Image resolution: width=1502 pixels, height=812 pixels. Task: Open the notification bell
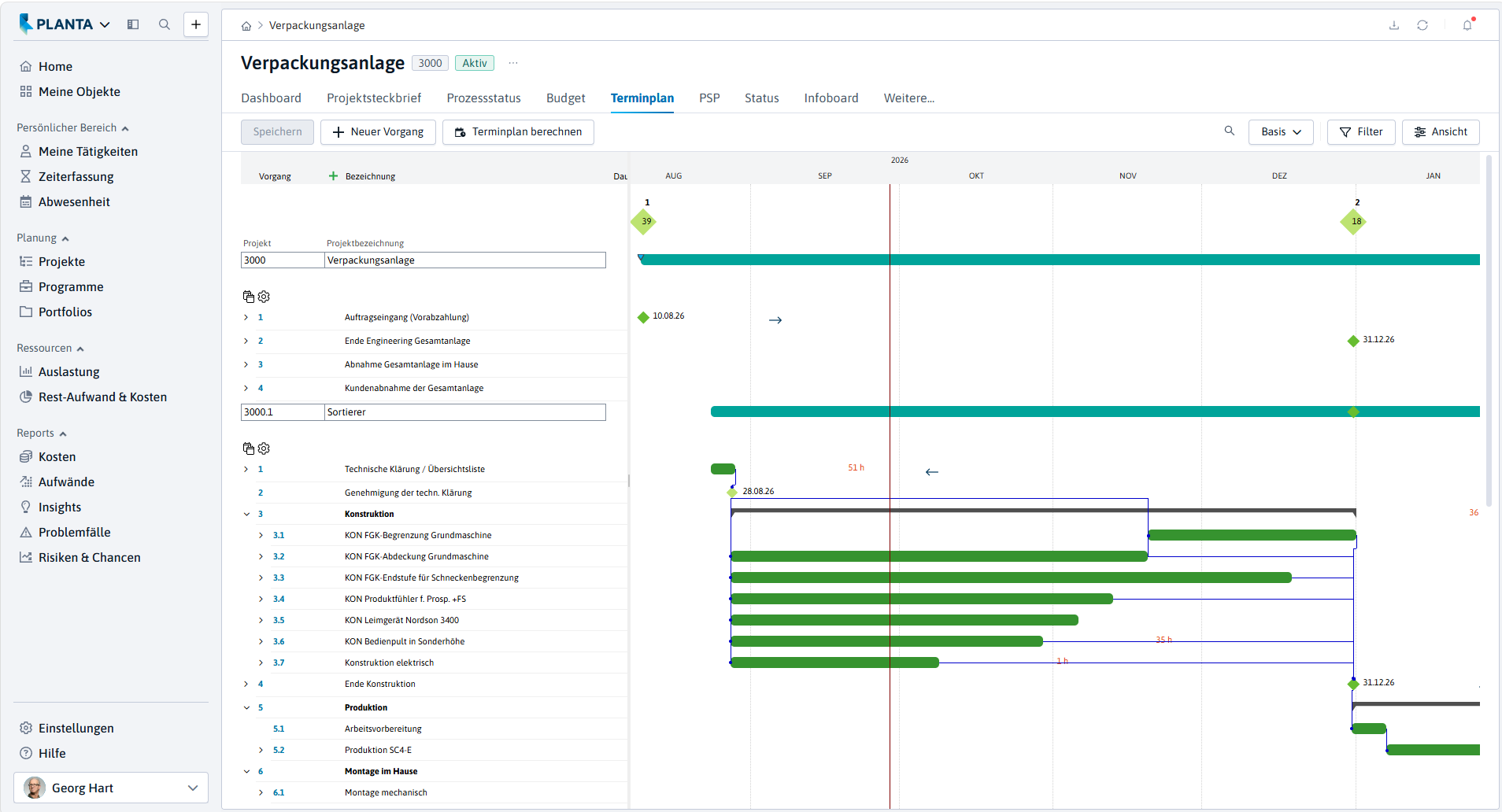click(1467, 25)
